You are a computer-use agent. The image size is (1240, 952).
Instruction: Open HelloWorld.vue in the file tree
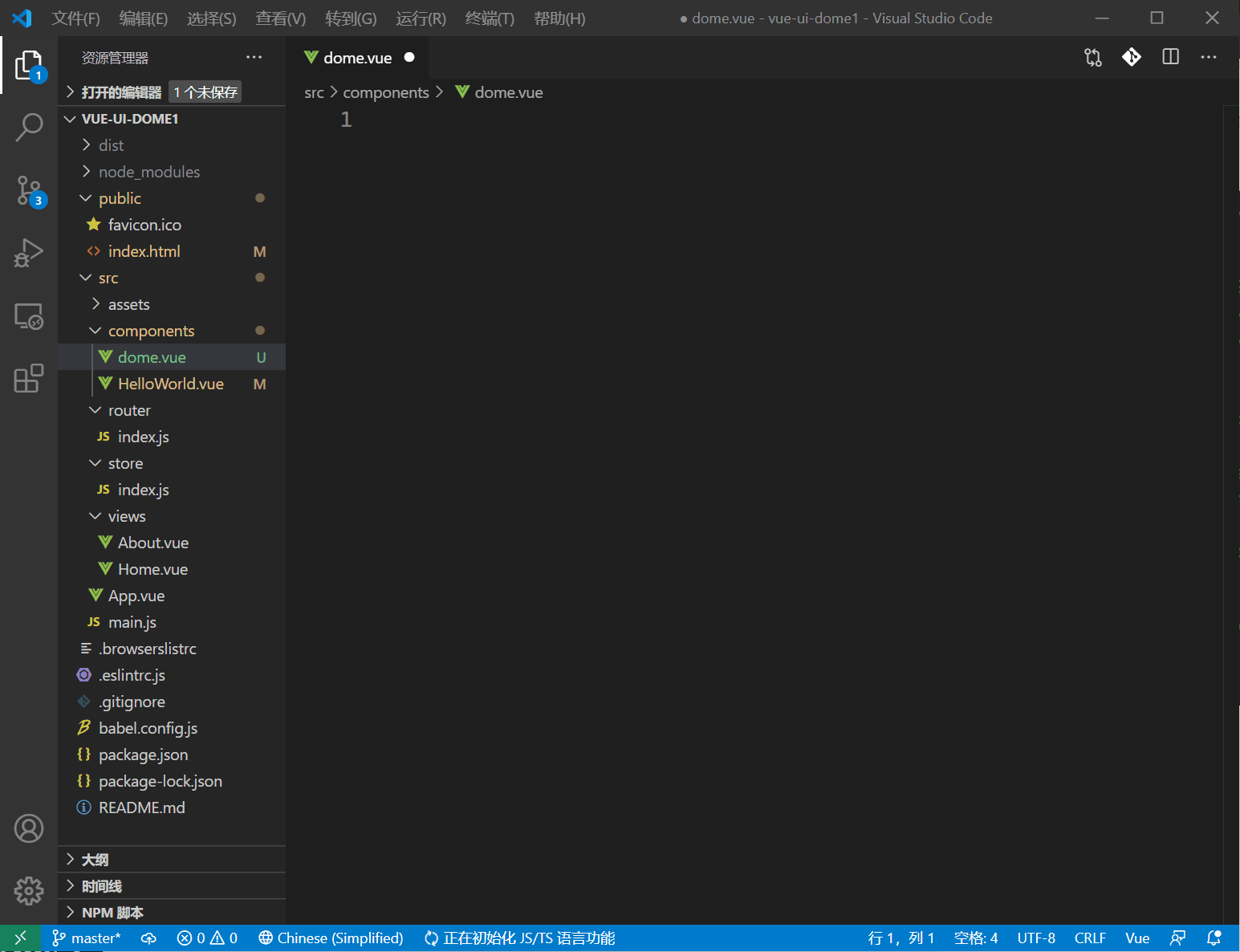[170, 384]
